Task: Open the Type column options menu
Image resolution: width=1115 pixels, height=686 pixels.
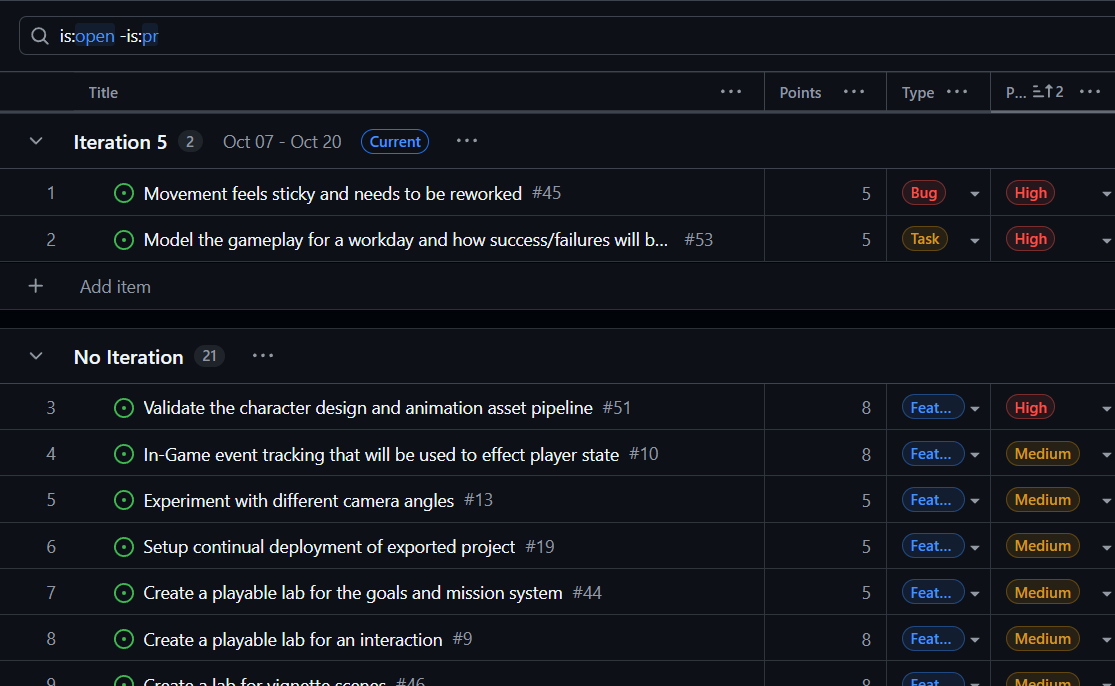Action: pyautogui.click(x=956, y=92)
